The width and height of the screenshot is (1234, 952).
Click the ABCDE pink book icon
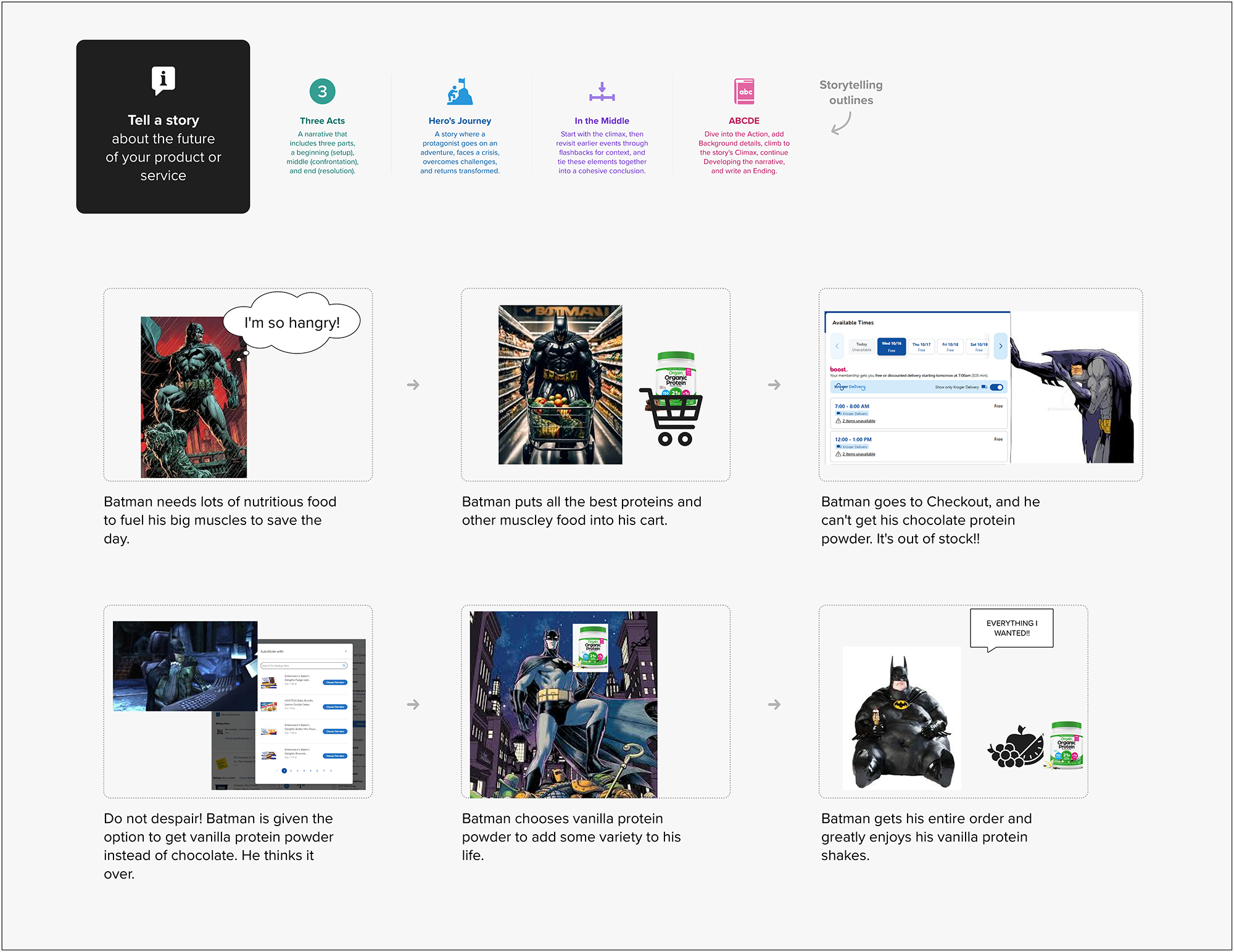click(744, 92)
